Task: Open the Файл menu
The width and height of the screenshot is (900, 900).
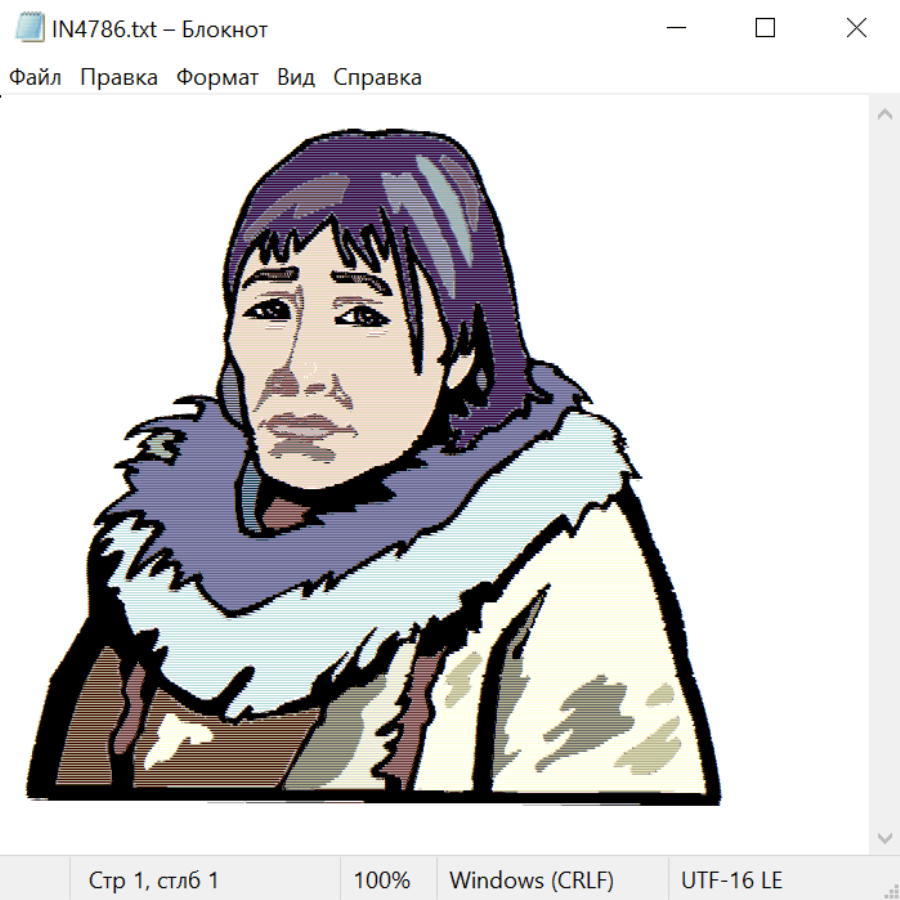Action: (36, 78)
